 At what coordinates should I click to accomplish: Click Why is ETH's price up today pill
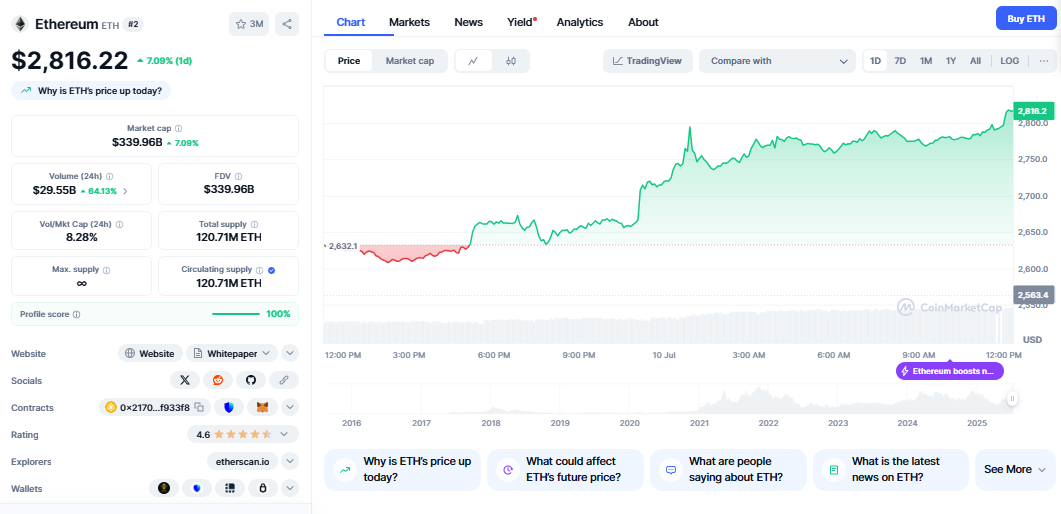pyautogui.click(x=91, y=90)
